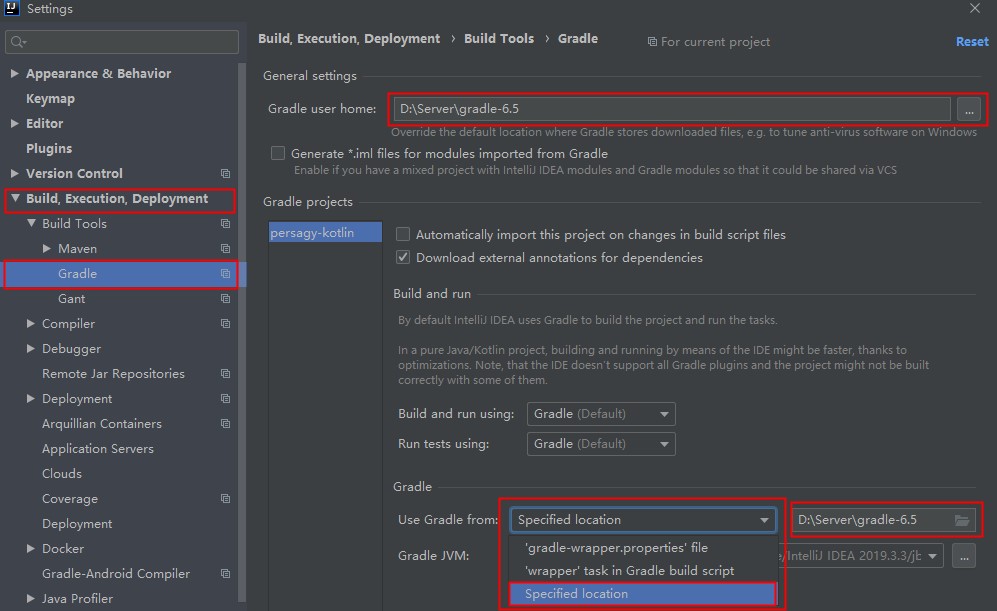Enable automatic import on build script changes
Image resolution: width=997 pixels, height=611 pixels.
(403, 235)
